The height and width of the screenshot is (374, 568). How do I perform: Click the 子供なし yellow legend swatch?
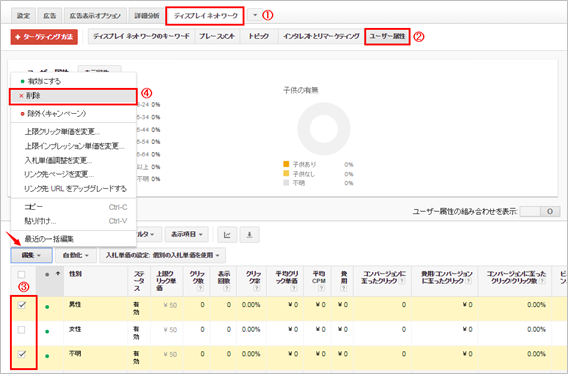286,174
